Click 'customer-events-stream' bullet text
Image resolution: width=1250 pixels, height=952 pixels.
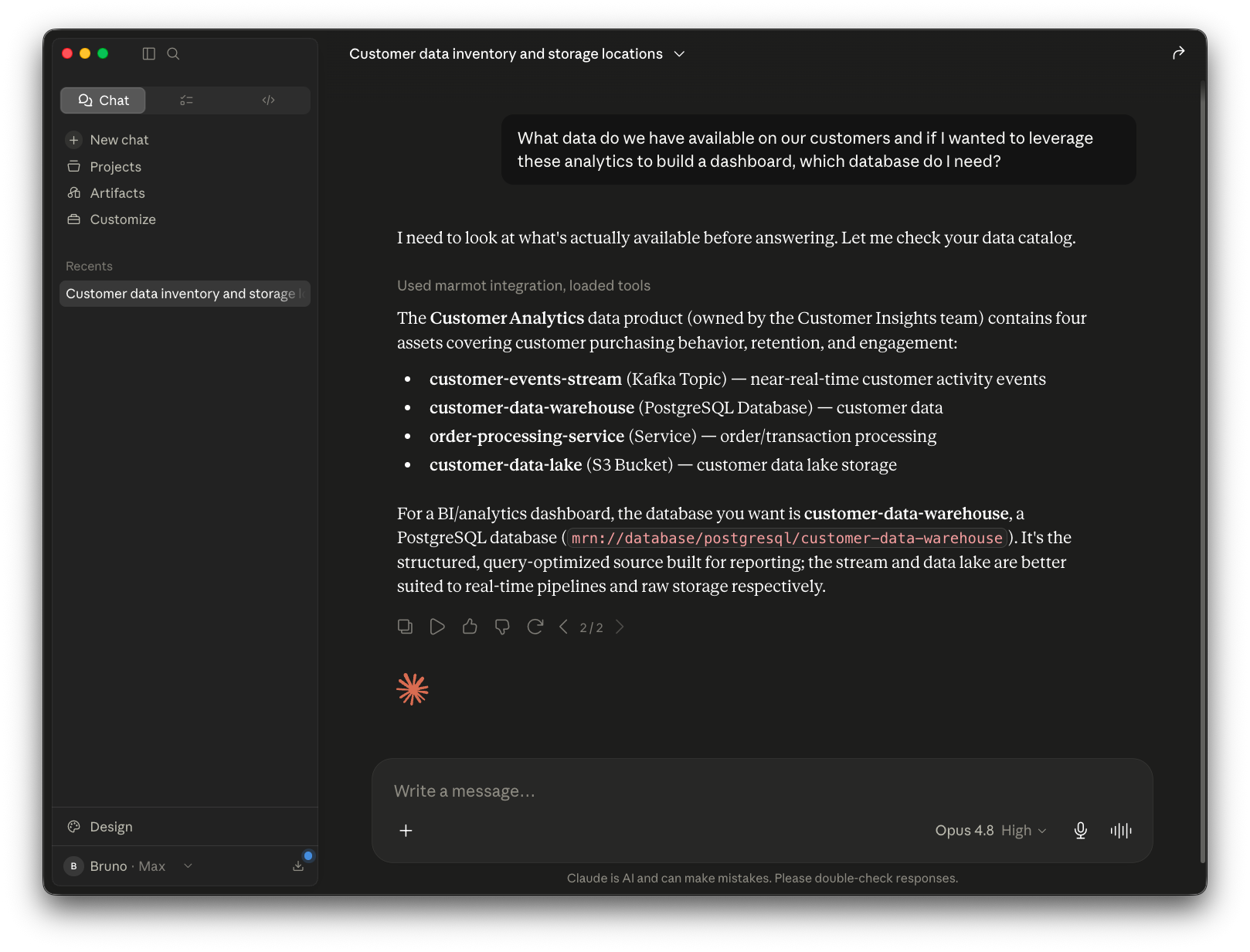click(525, 379)
